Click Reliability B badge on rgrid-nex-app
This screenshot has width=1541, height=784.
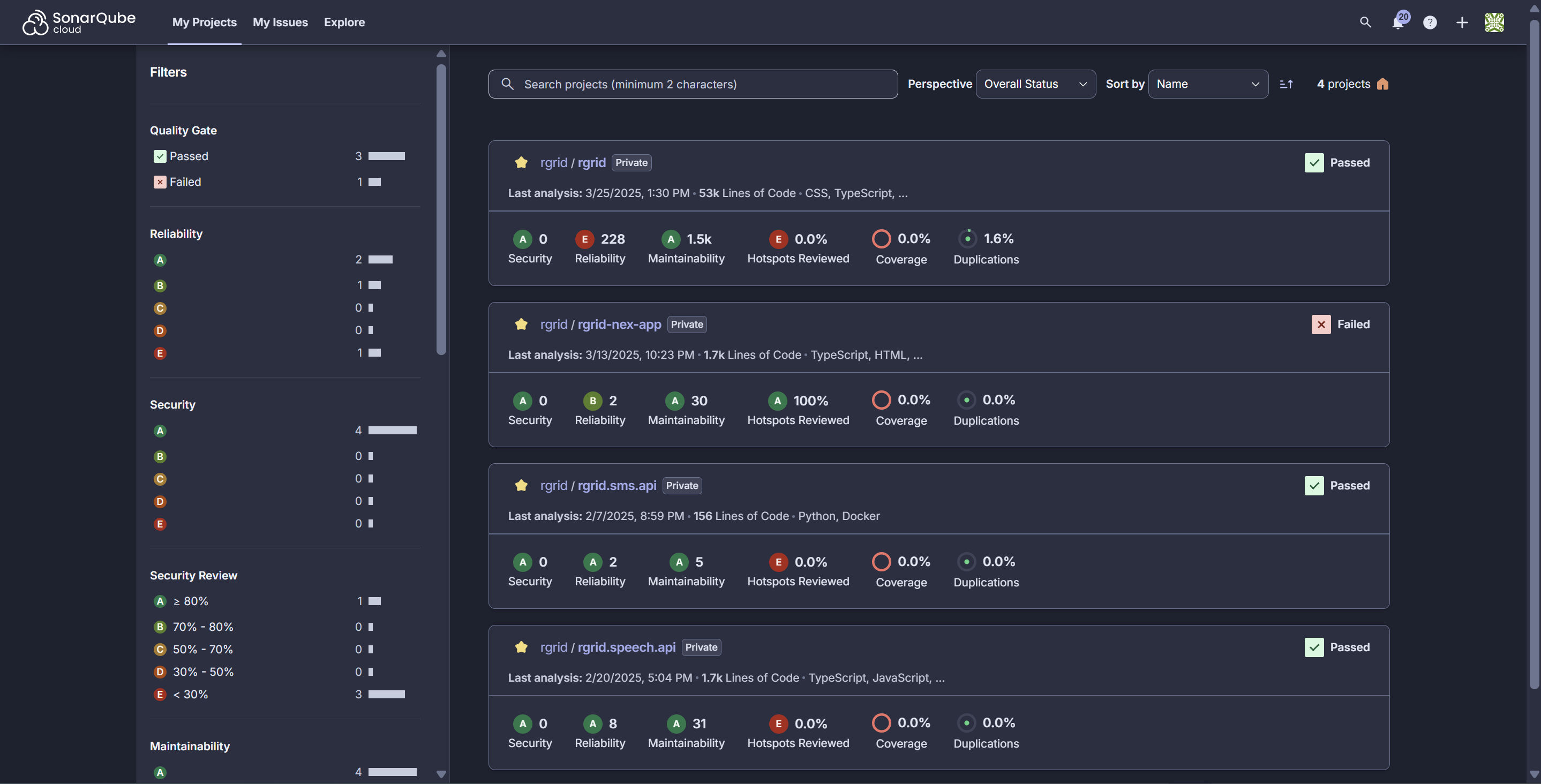(593, 401)
